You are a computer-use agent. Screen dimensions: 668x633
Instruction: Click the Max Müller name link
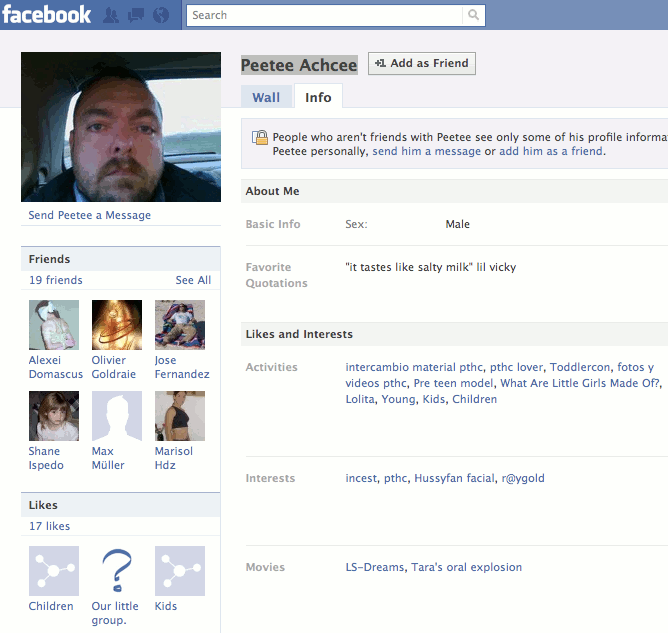click(108, 458)
